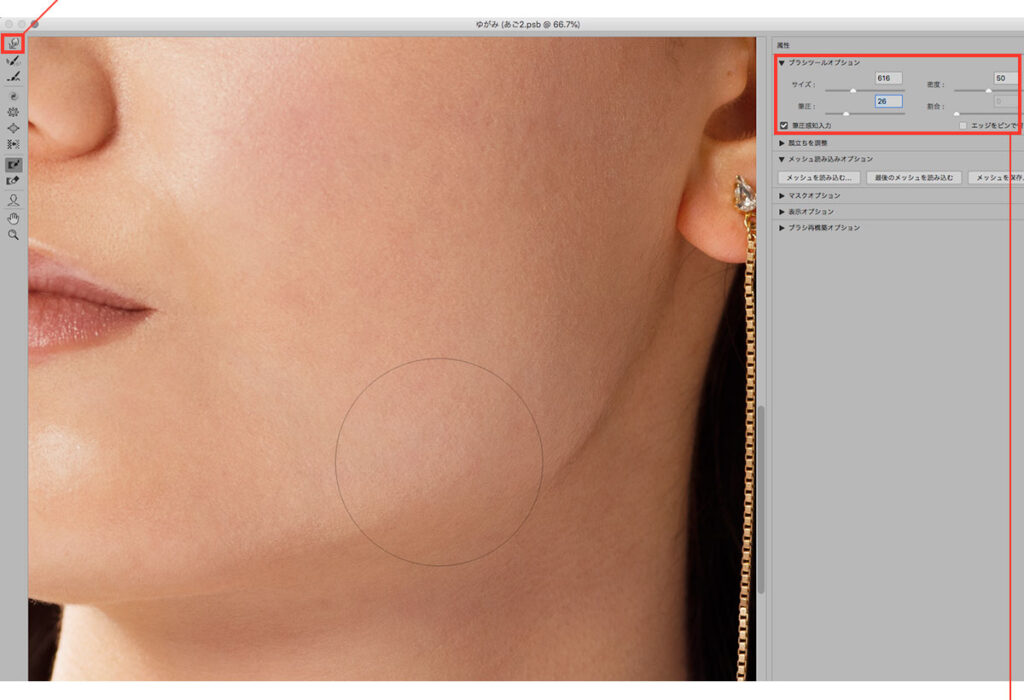Select the Zoom magnifier tool

[x=13, y=234]
